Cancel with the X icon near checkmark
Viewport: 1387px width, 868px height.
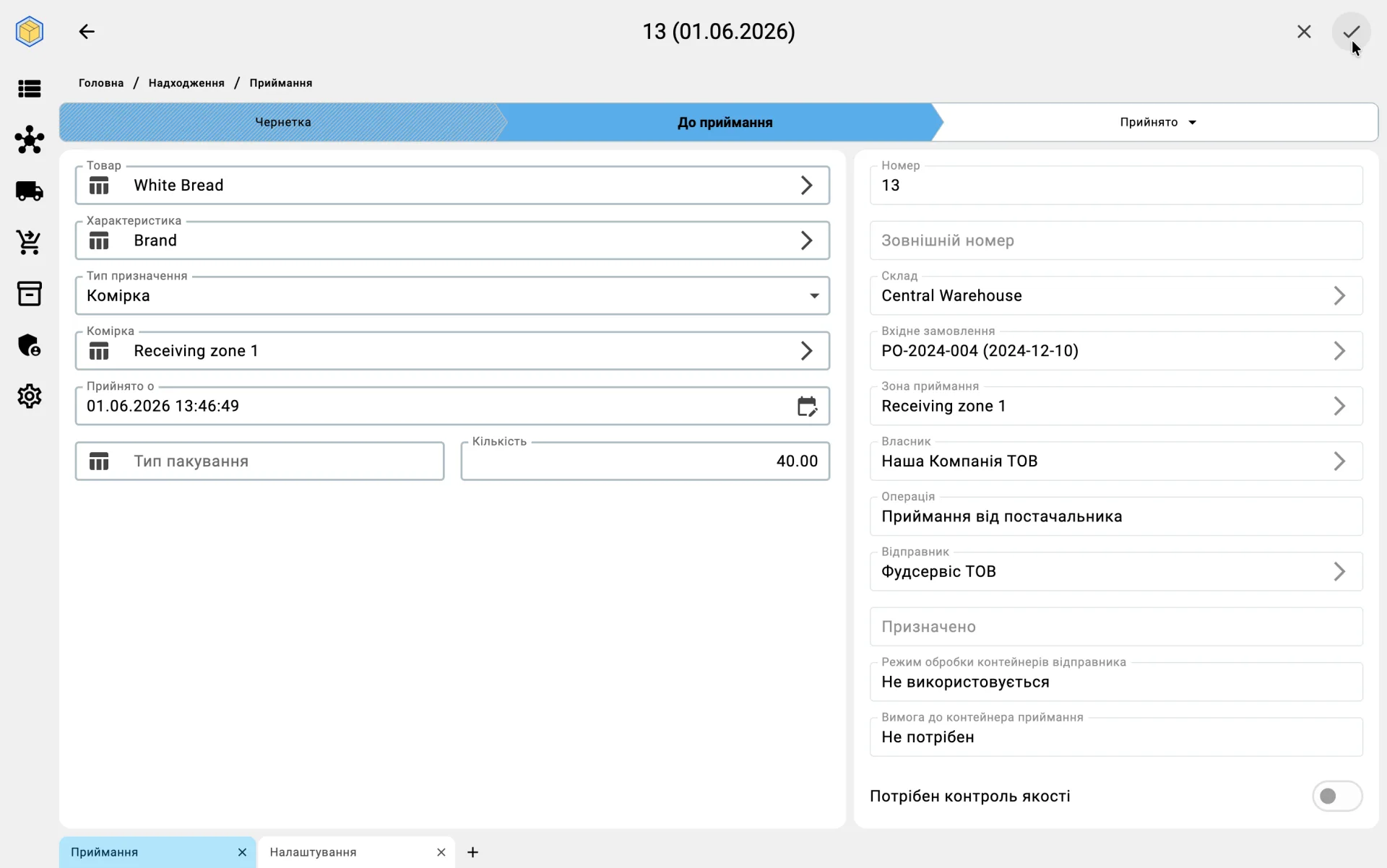click(x=1304, y=32)
